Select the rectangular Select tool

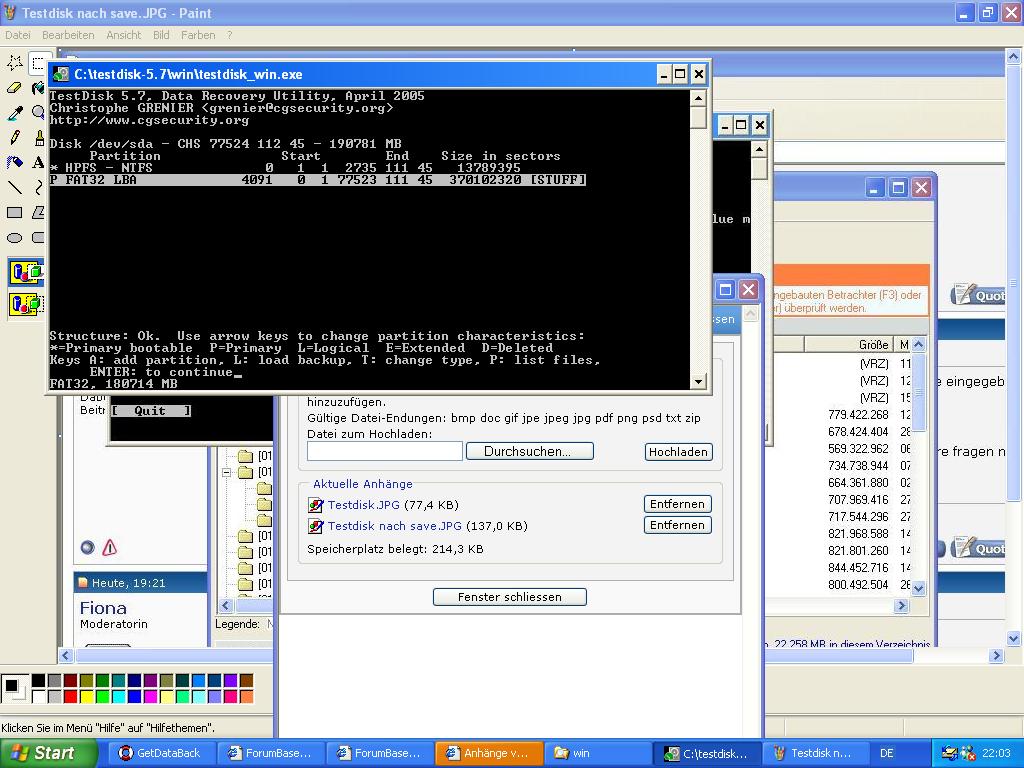click(x=38, y=63)
